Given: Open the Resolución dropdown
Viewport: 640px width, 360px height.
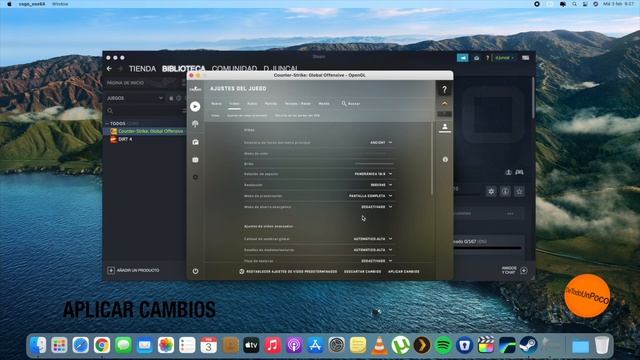Looking at the screenshot, I should [x=381, y=185].
